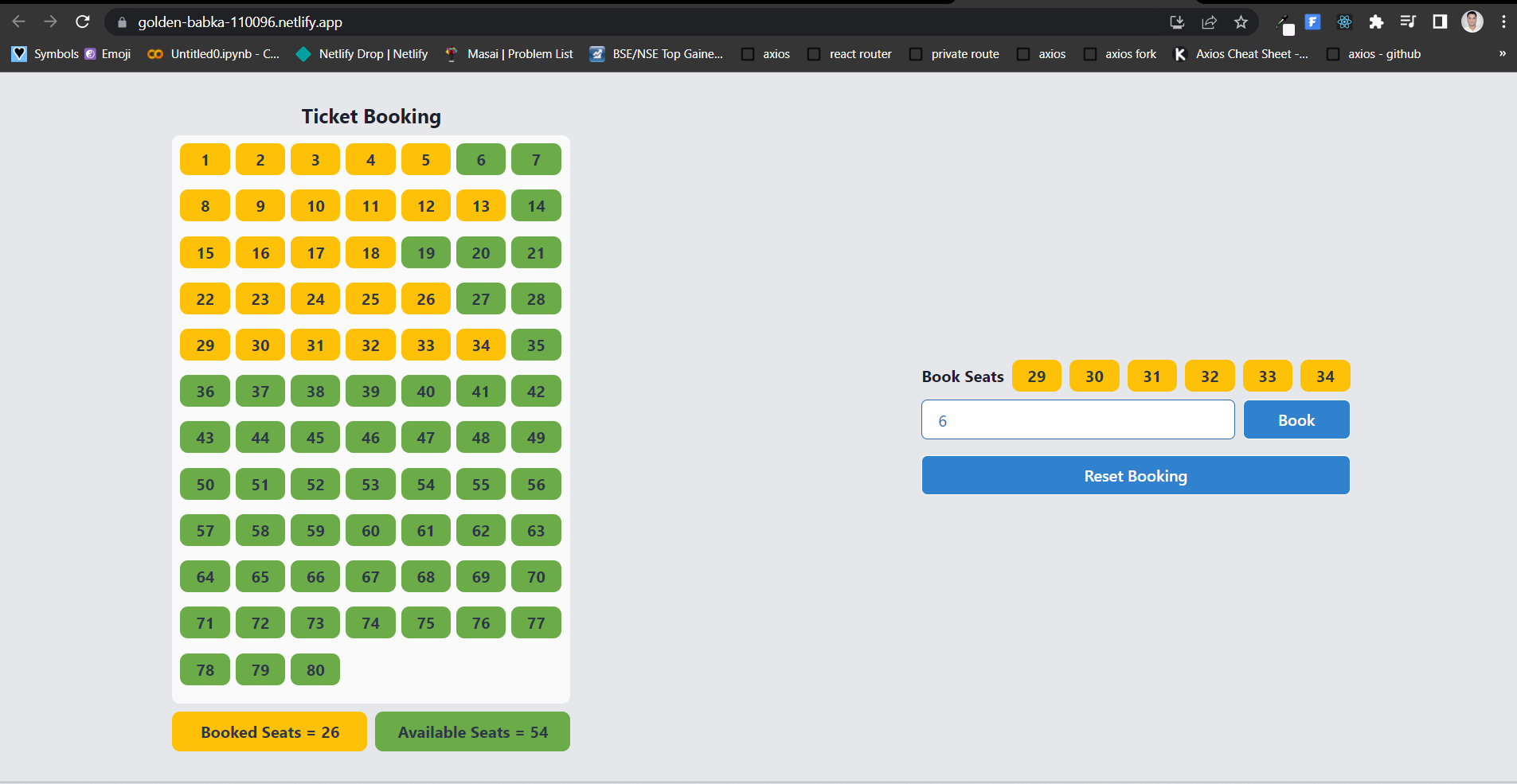Expand the bookmarks overflow chevron
The height and width of the screenshot is (784, 1517).
point(1502,53)
